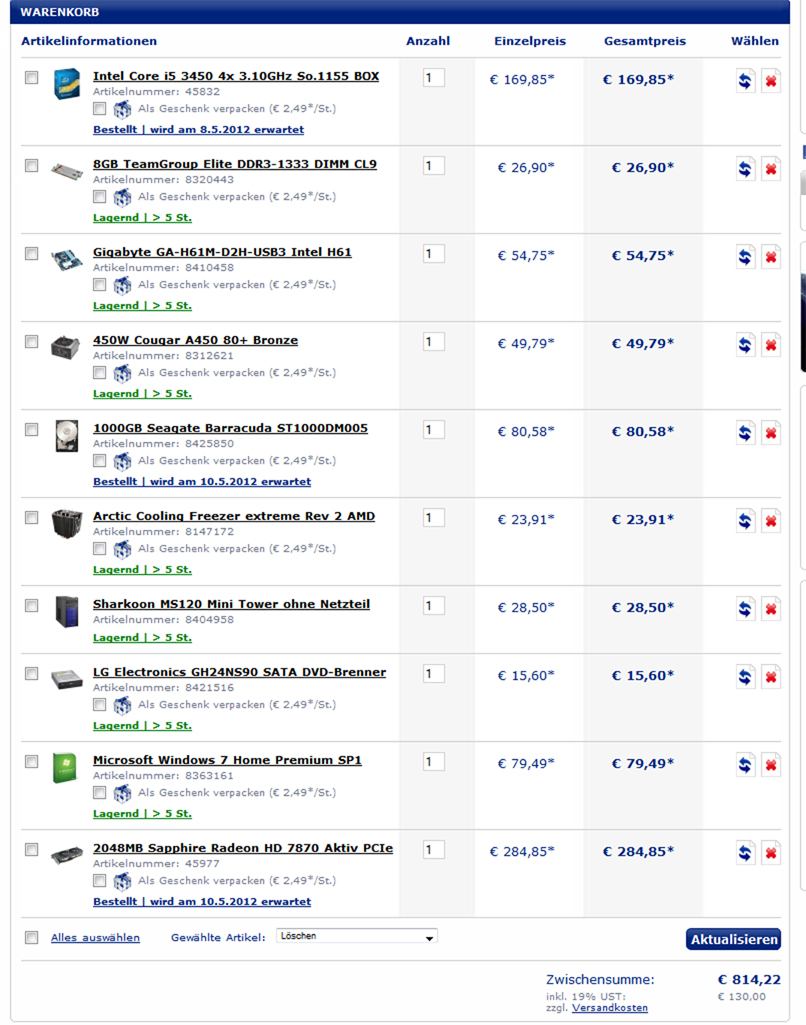Click Seagate Barracuda hard drive thumbnail

point(67,436)
